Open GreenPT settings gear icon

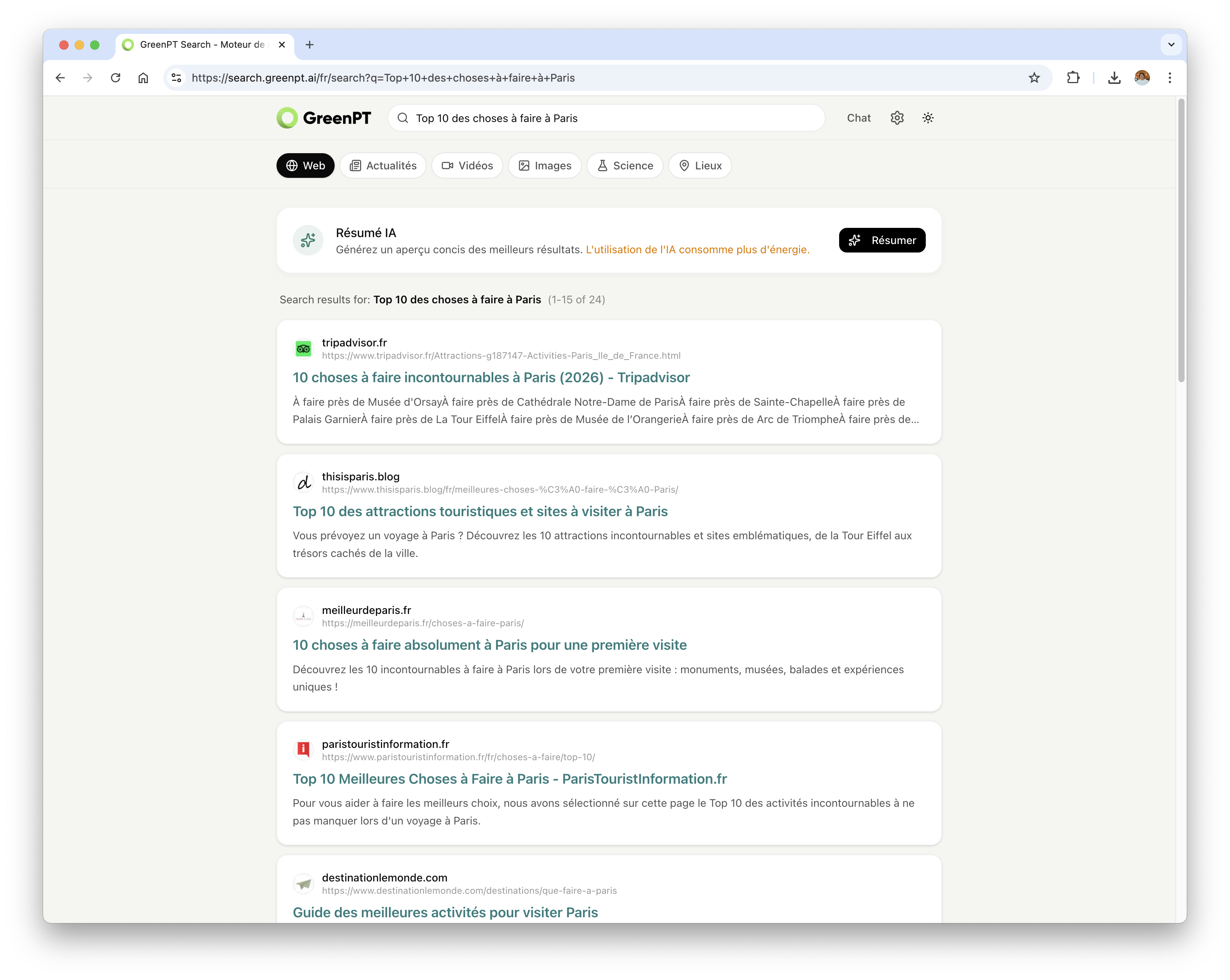tap(897, 118)
